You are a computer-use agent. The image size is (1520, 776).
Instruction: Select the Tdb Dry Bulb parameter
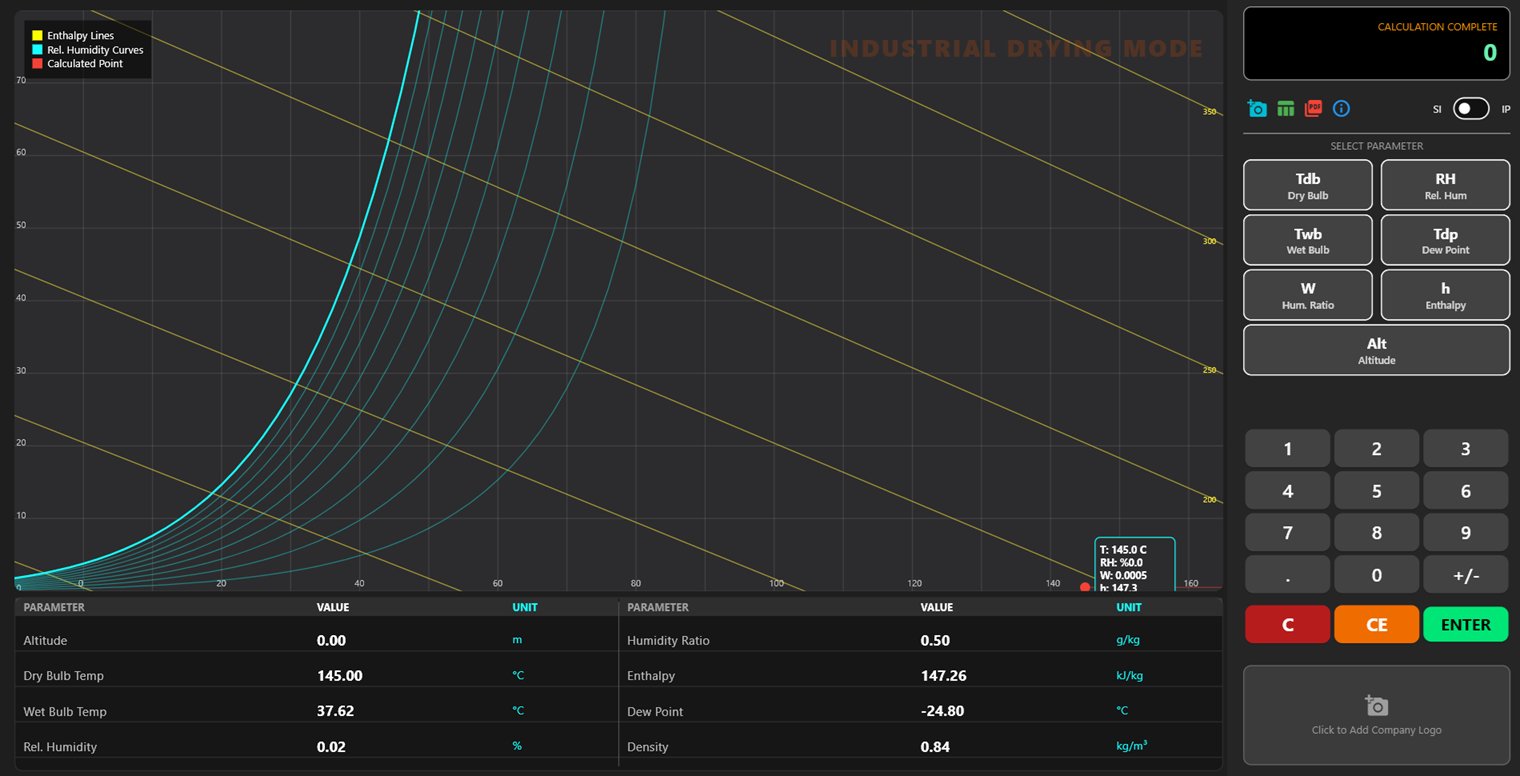pos(1307,186)
